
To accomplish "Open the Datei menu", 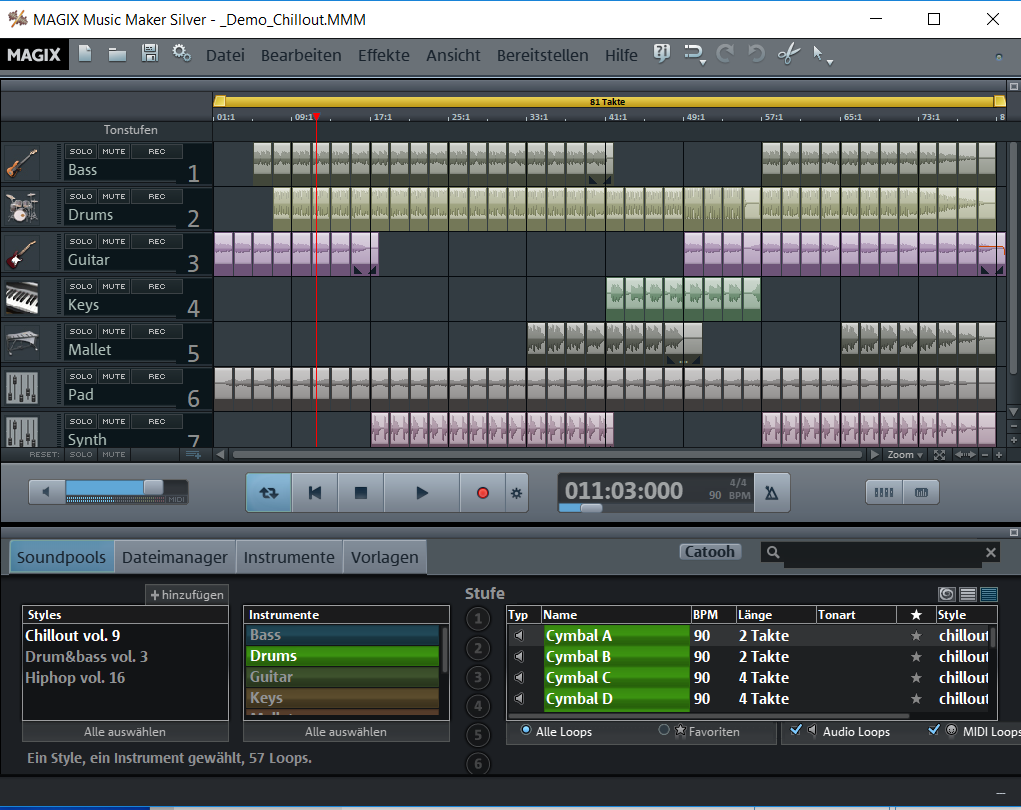I will tap(225, 55).
